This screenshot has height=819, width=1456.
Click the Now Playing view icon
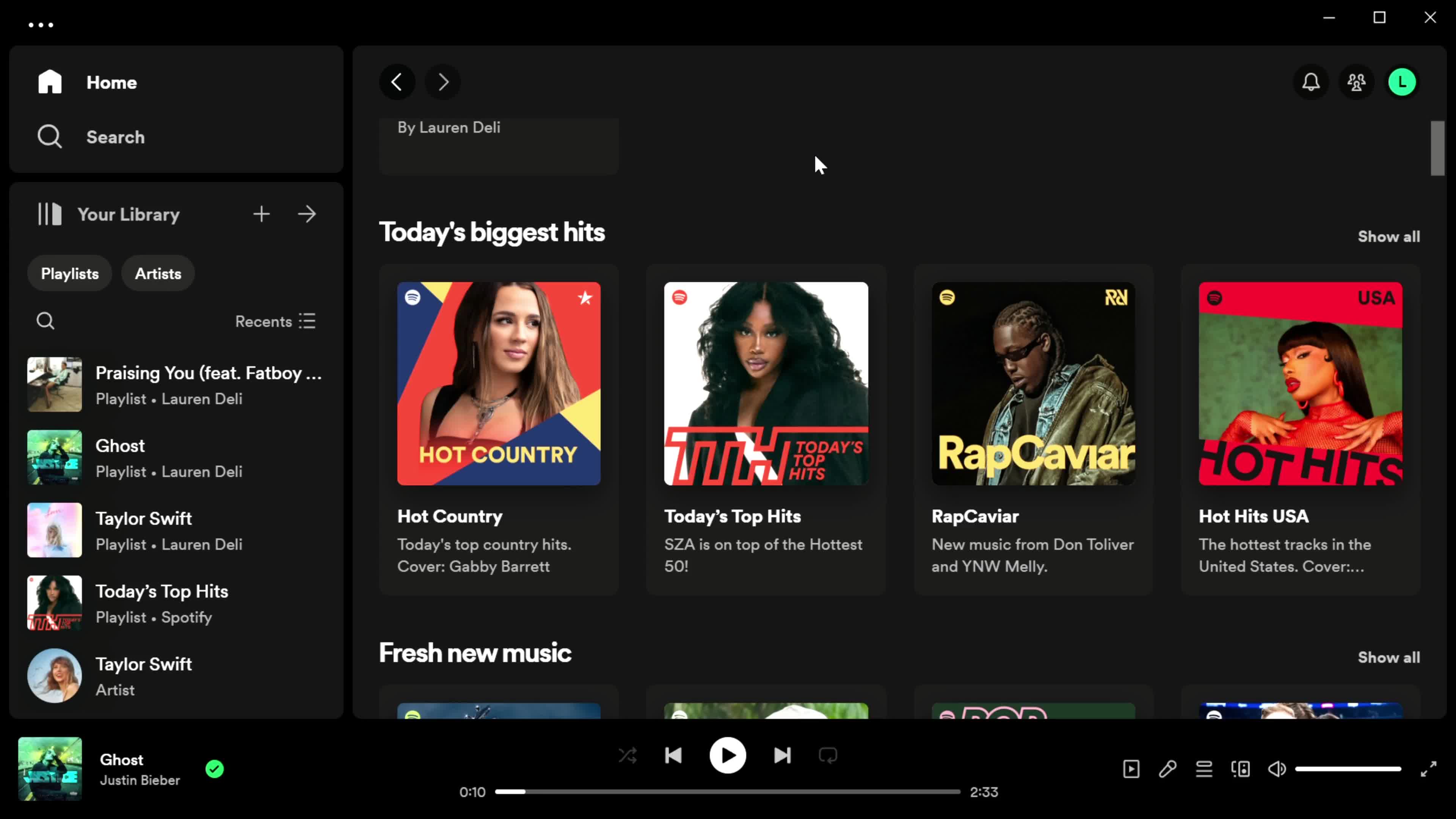[x=1131, y=769]
